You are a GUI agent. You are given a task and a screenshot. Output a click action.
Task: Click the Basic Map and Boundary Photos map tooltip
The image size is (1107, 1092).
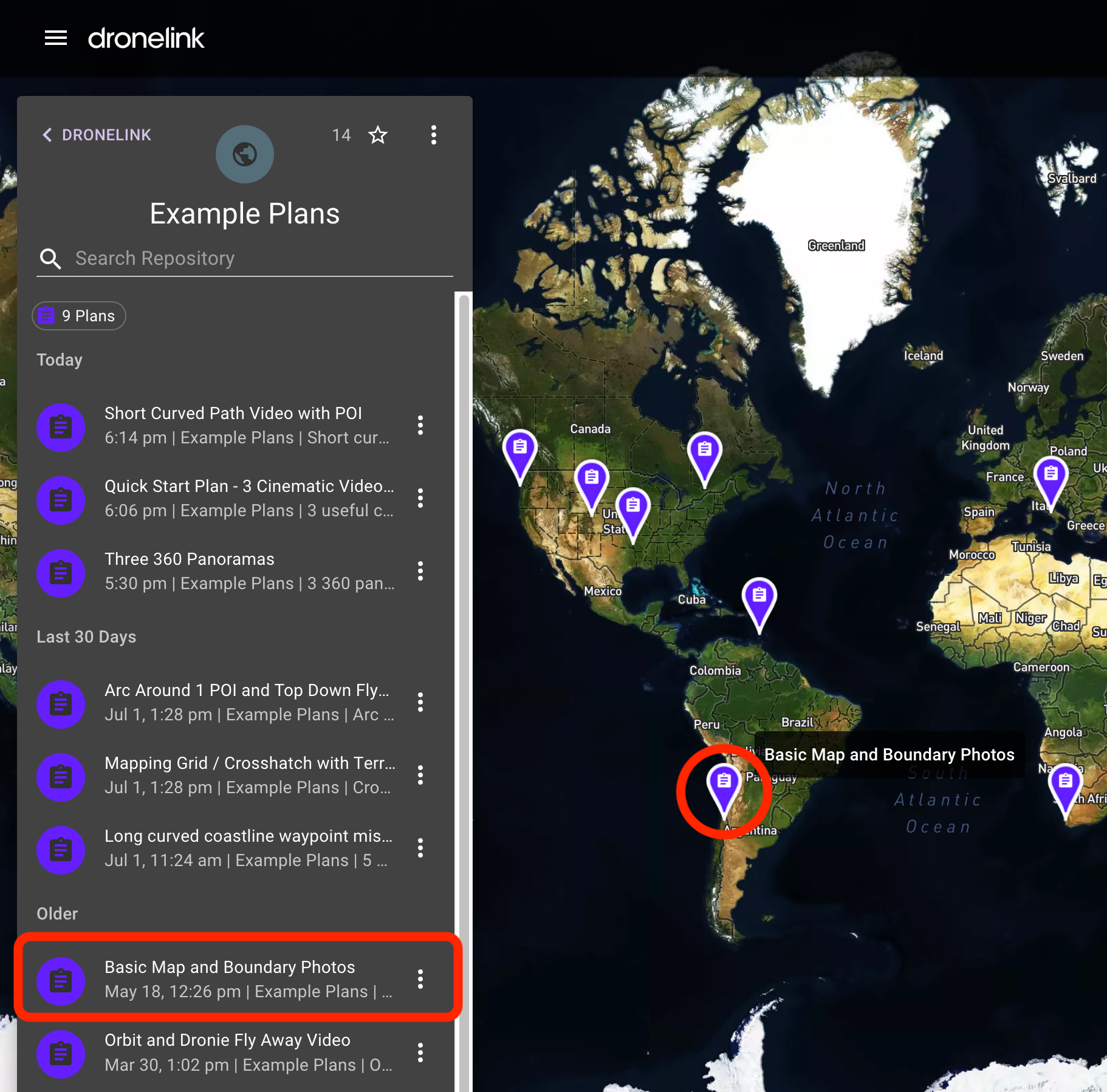[x=889, y=754]
